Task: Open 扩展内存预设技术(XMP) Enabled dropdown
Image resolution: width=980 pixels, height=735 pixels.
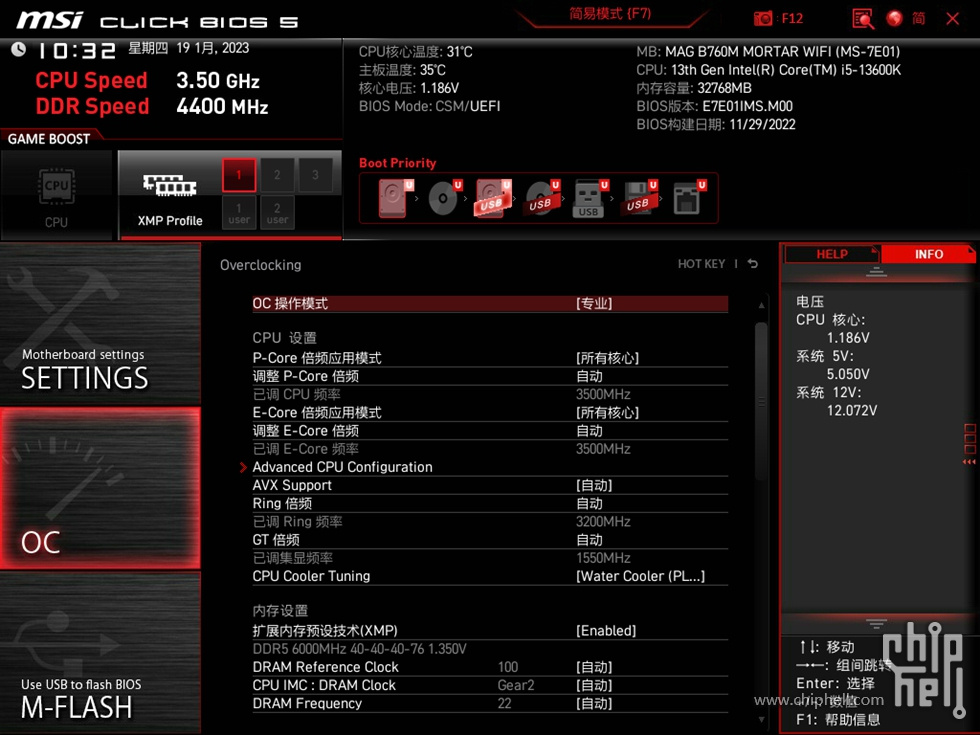Action: tap(490, 631)
